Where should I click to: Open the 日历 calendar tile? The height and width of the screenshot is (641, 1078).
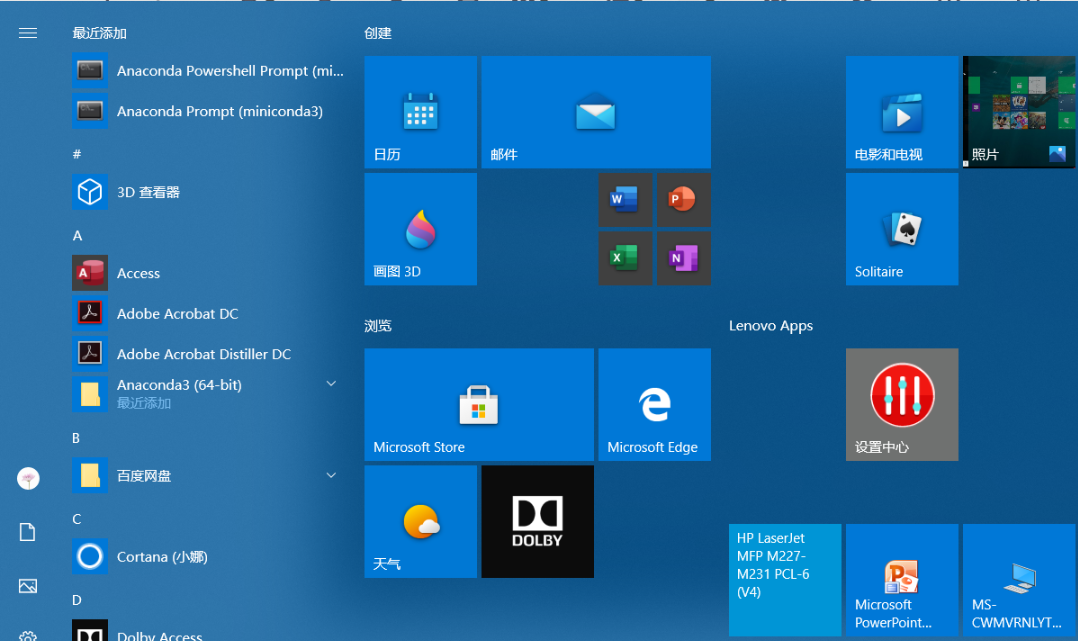(421, 112)
